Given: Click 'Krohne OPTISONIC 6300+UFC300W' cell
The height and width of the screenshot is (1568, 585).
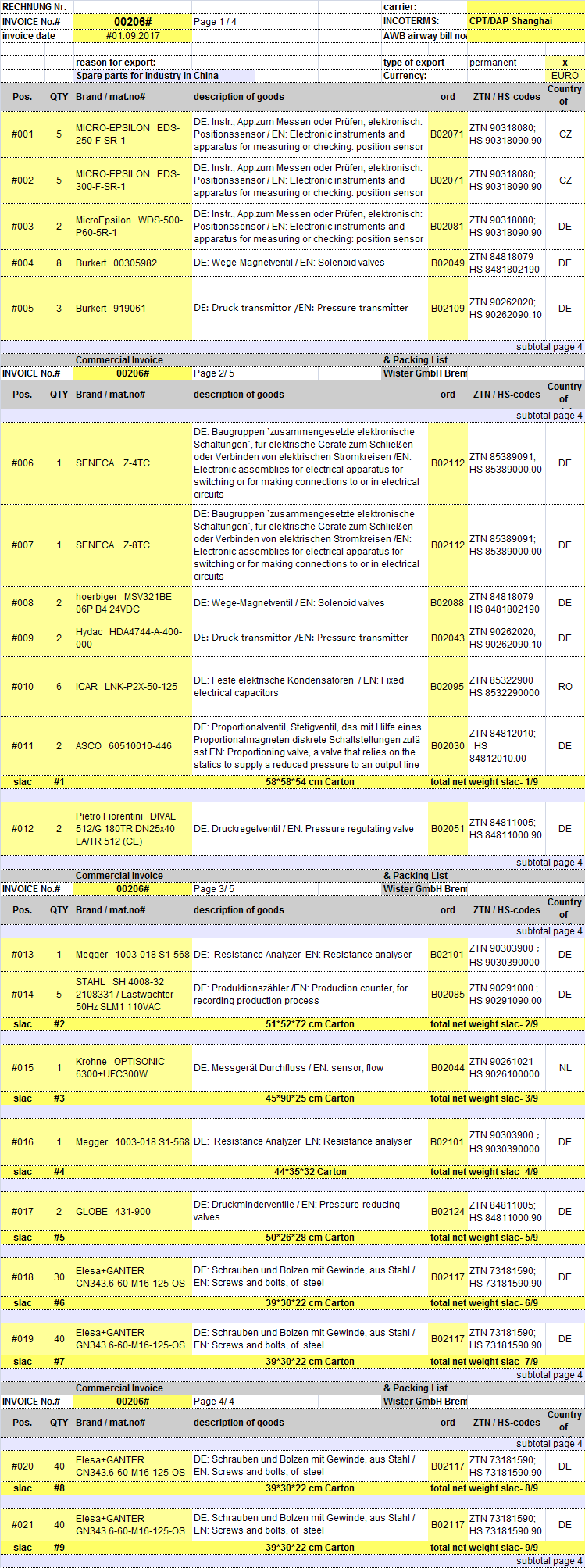Looking at the screenshot, I should [x=133, y=1068].
